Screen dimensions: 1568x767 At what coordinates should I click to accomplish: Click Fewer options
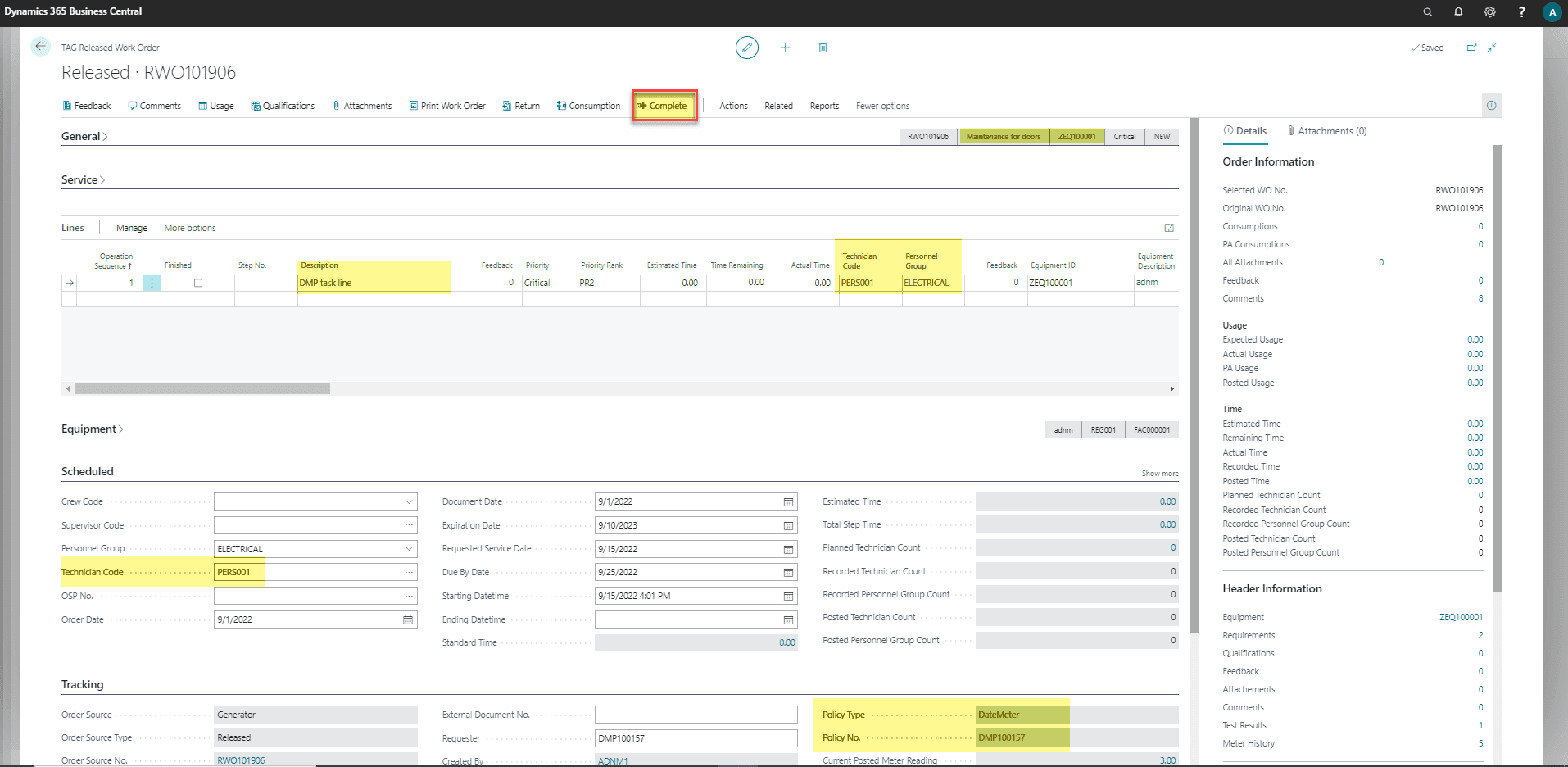pos(882,106)
